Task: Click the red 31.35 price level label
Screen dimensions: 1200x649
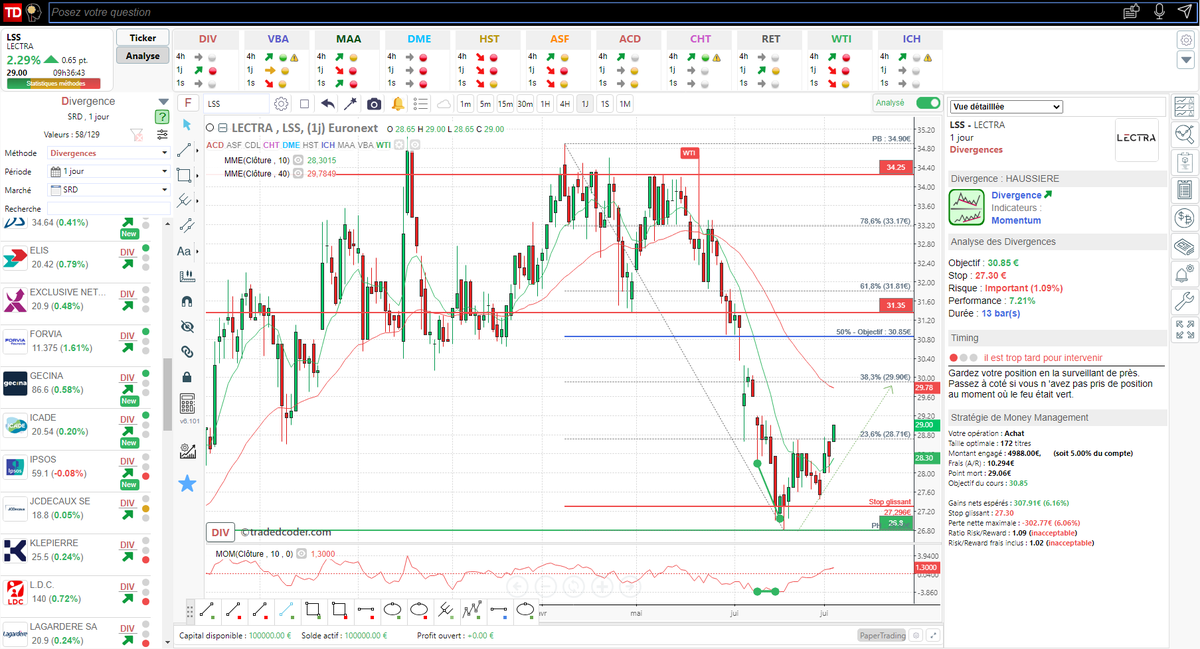Action: 895,305
